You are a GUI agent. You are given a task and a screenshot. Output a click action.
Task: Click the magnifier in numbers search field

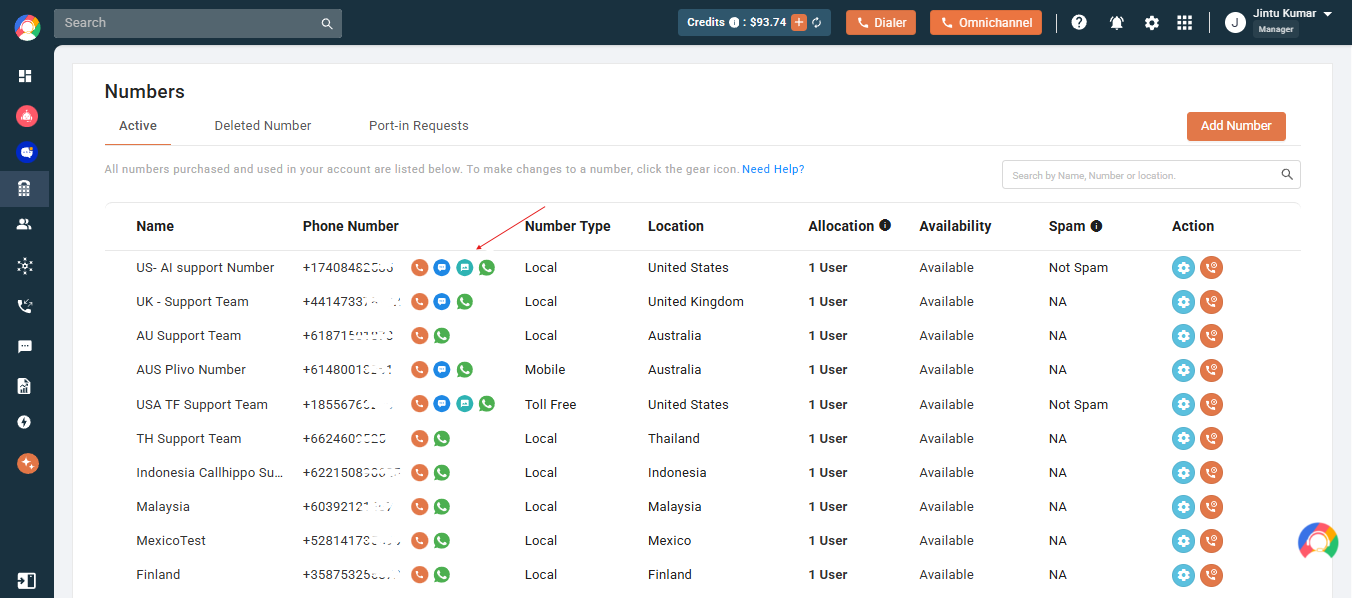coord(1287,175)
